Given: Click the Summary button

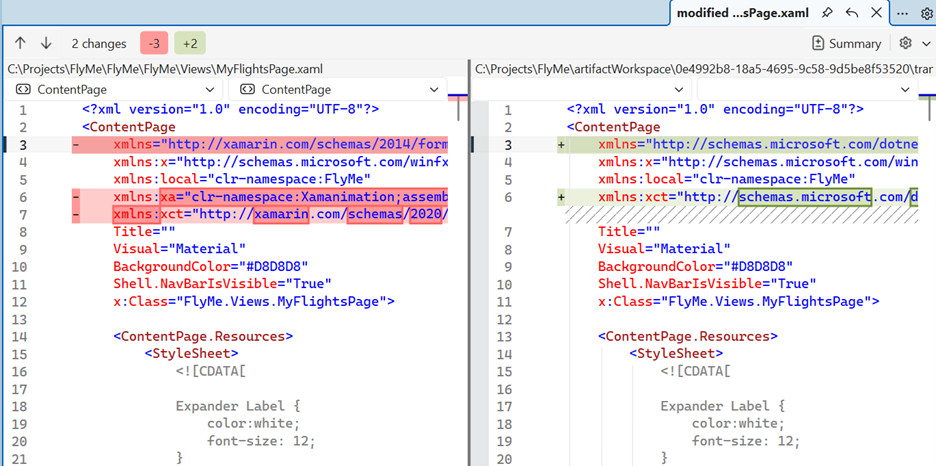Looking at the screenshot, I should pos(847,43).
